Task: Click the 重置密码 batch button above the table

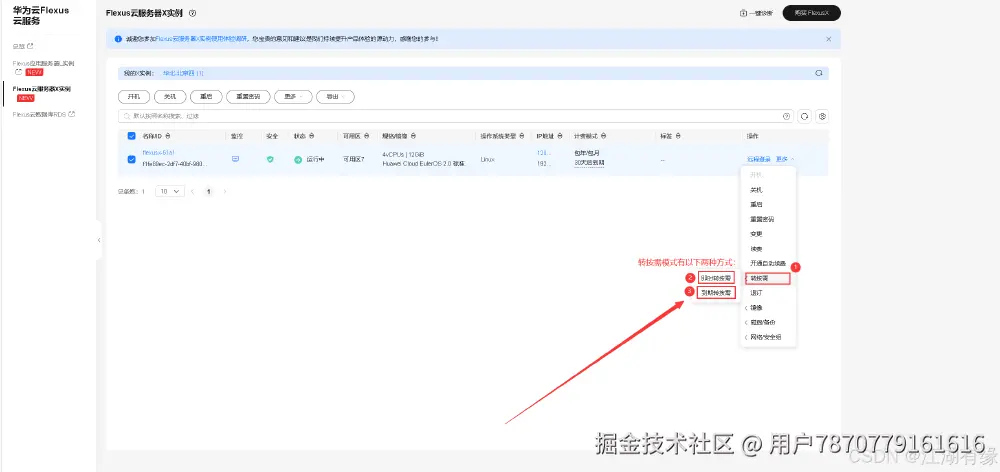Action: pyautogui.click(x=247, y=96)
